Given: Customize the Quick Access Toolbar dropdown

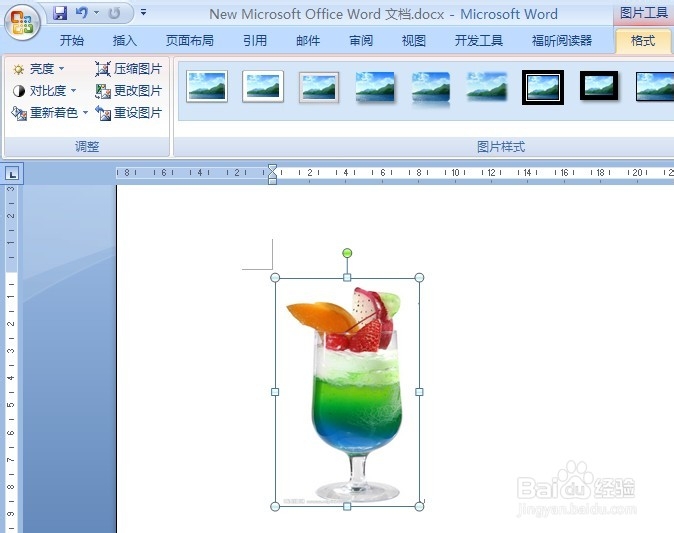Looking at the screenshot, I should (144, 13).
